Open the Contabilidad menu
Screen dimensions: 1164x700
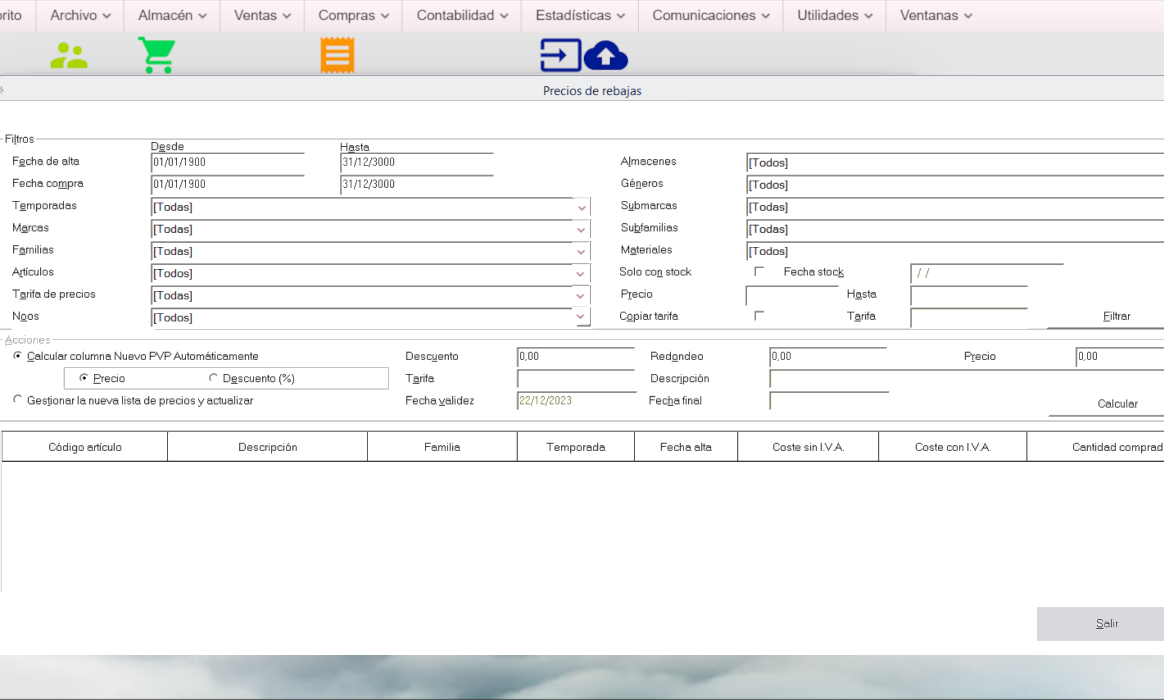462,15
